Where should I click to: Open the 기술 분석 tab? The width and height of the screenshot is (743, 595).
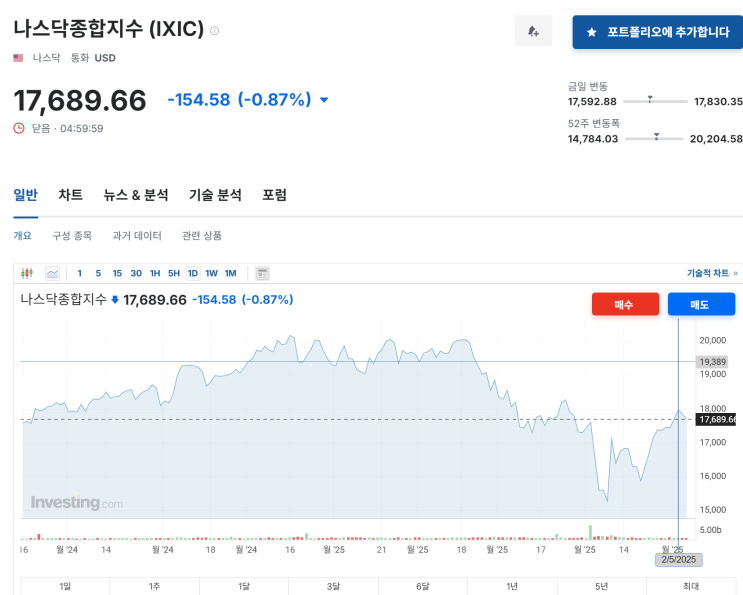click(x=215, y=195)
